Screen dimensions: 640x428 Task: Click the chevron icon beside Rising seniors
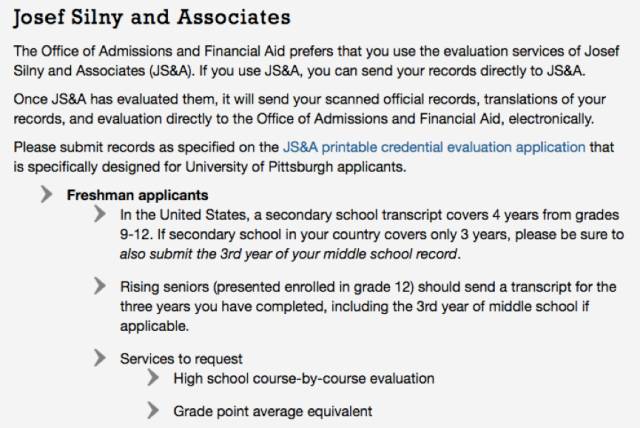(100, 286)
